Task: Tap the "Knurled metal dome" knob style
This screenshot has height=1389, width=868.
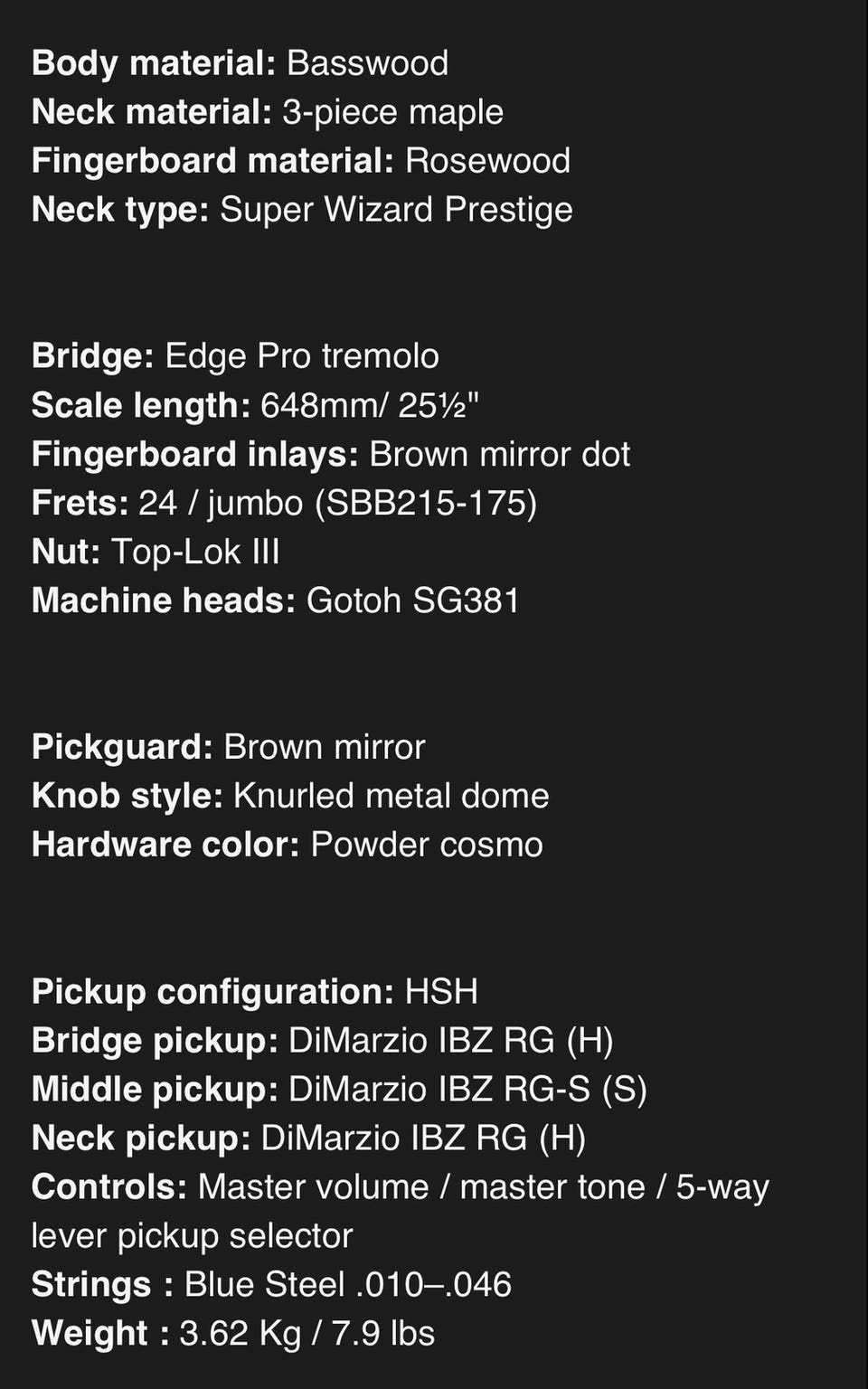Action: pyautogui.click(x=391, y=796)
